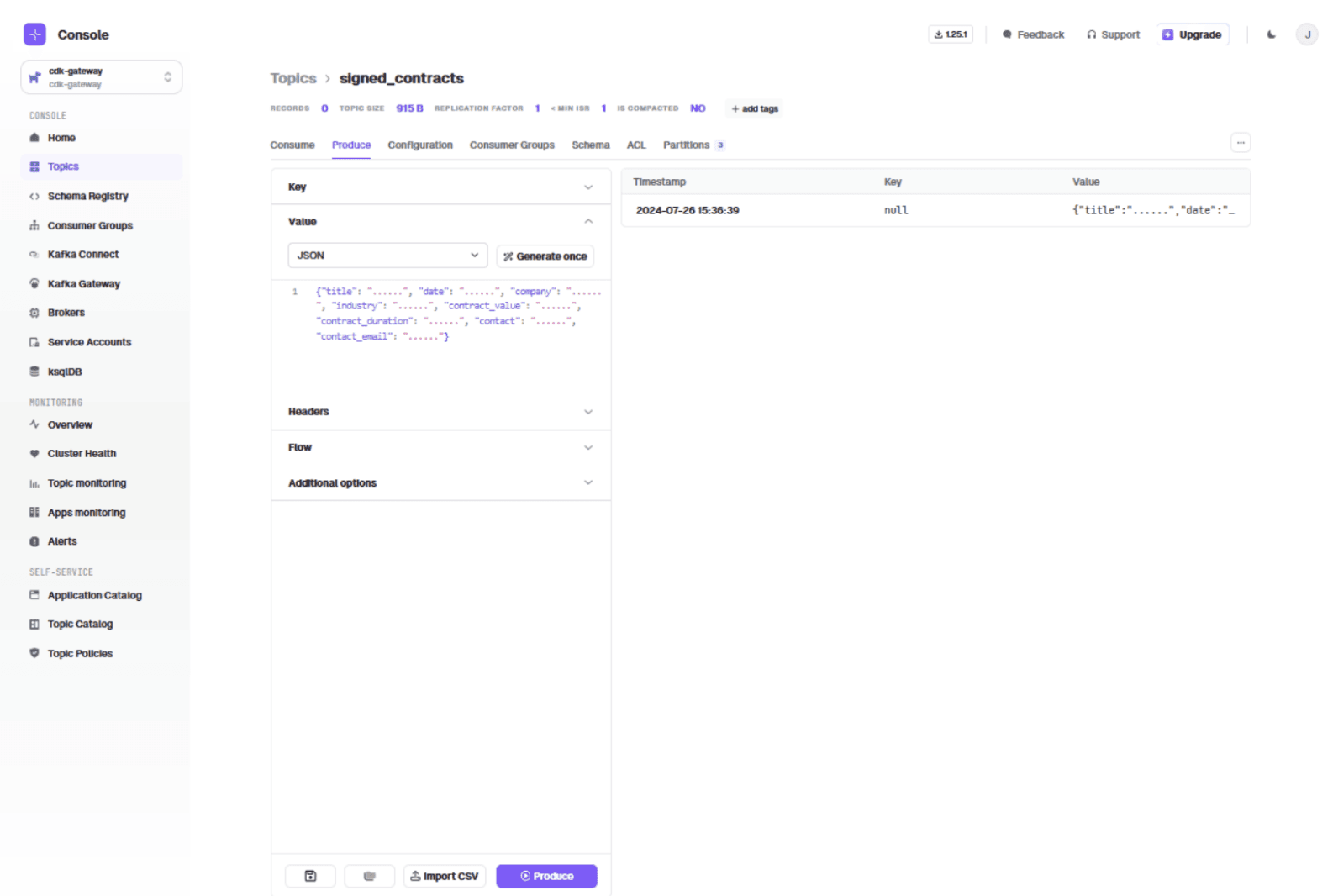This screenshot has width=1333, height=896.
Task: Open the Alerts page
Action: pos(62,542)
